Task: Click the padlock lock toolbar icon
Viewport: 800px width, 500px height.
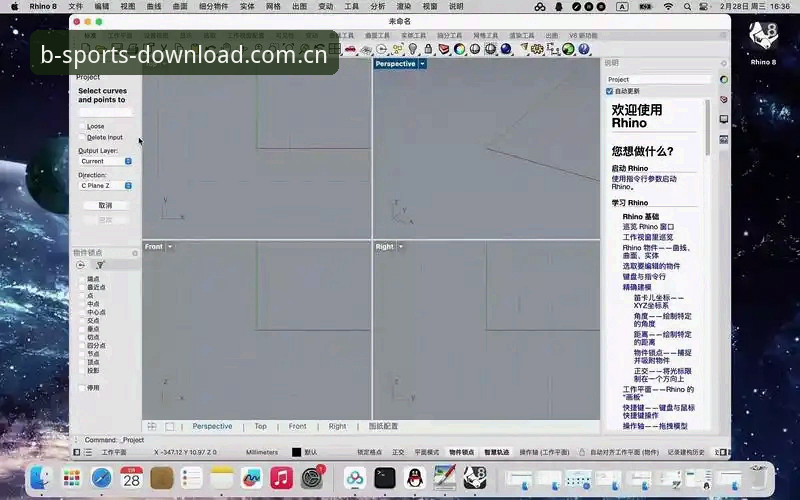Action: [428, 49]
